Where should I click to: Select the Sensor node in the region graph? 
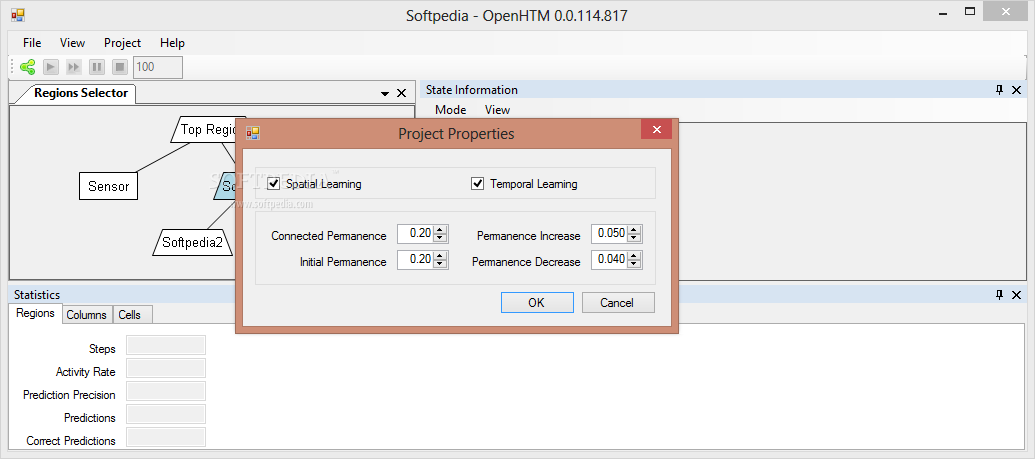[x=108, y=186]
